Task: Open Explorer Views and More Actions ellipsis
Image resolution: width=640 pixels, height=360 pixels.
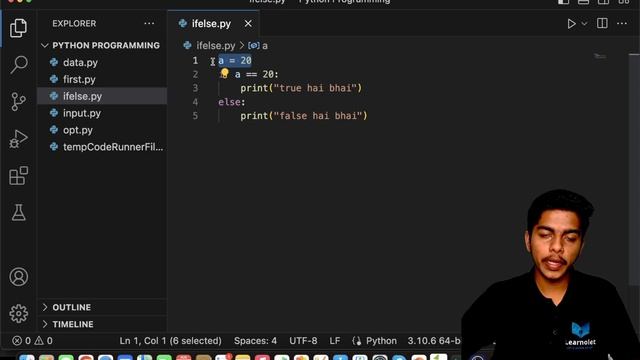Action: (149, 23)
